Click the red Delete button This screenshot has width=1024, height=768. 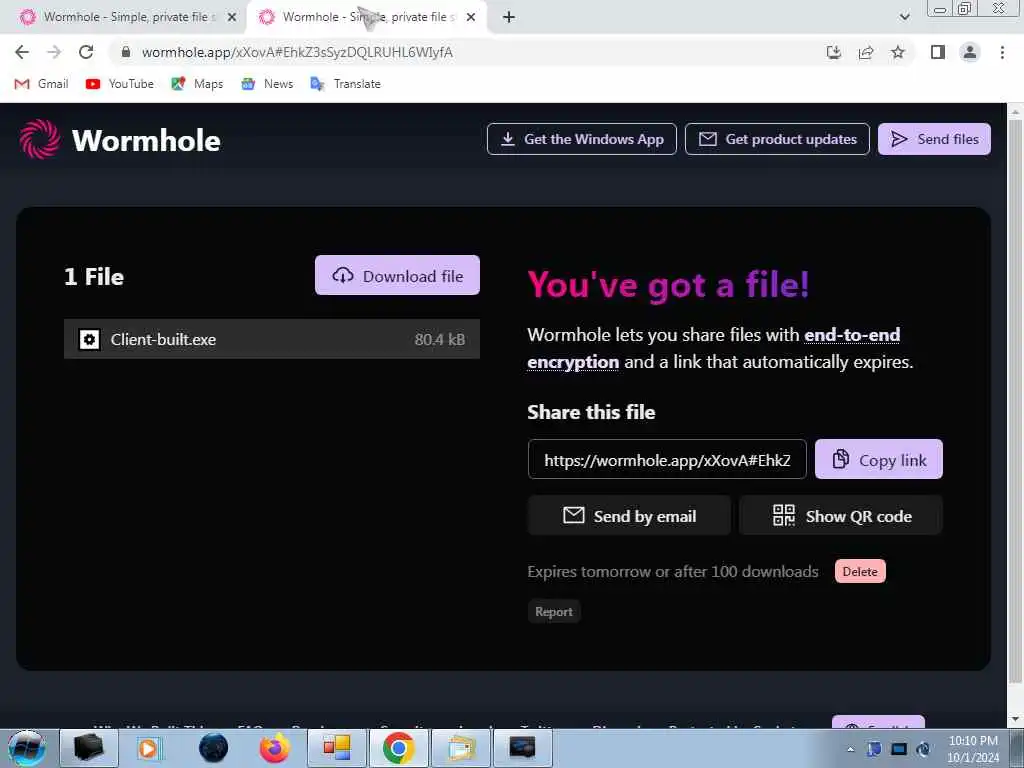[860, 571]
